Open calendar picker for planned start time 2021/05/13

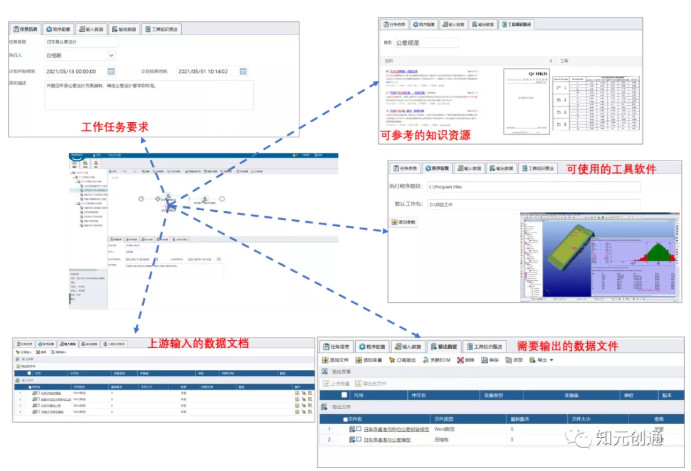(x=111, y=71)
